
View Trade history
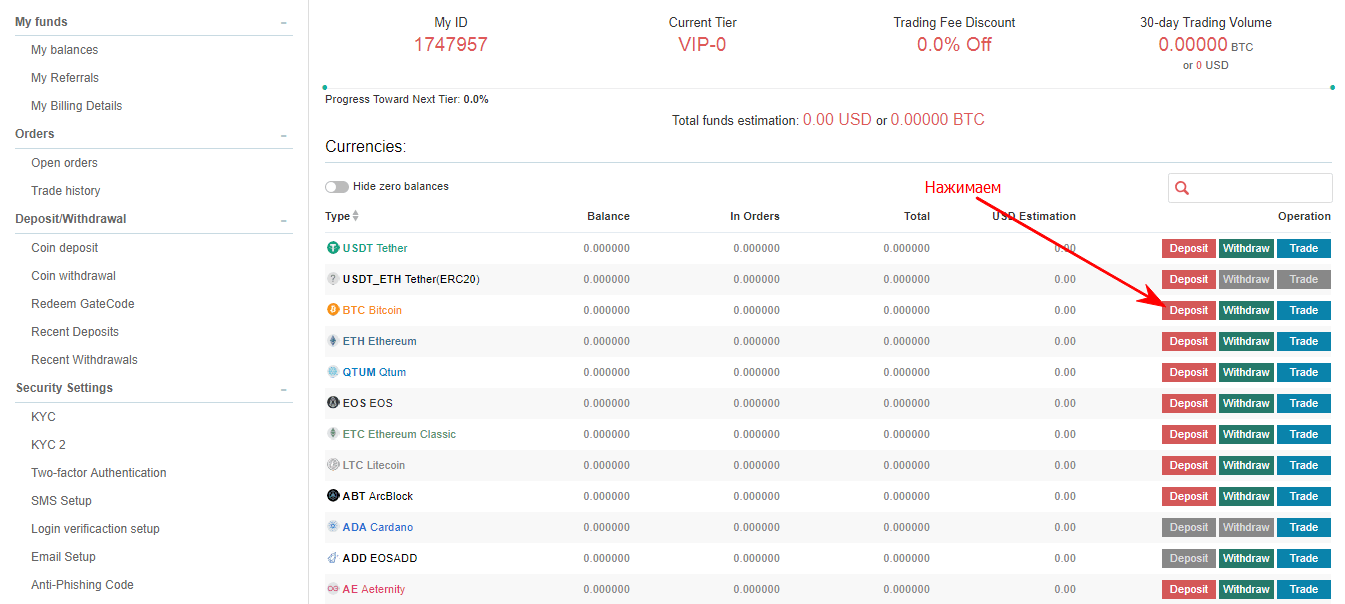tap(65, 191)
